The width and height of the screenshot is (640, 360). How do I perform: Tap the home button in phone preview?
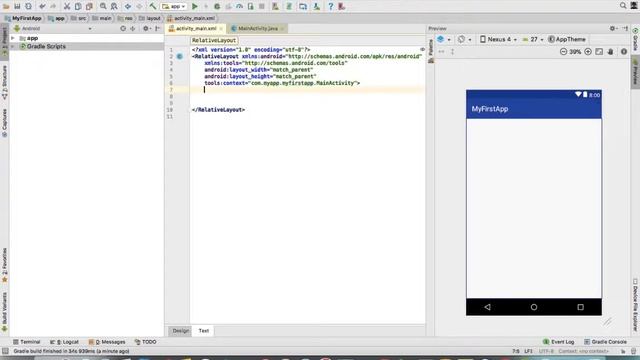coord(534,307)
